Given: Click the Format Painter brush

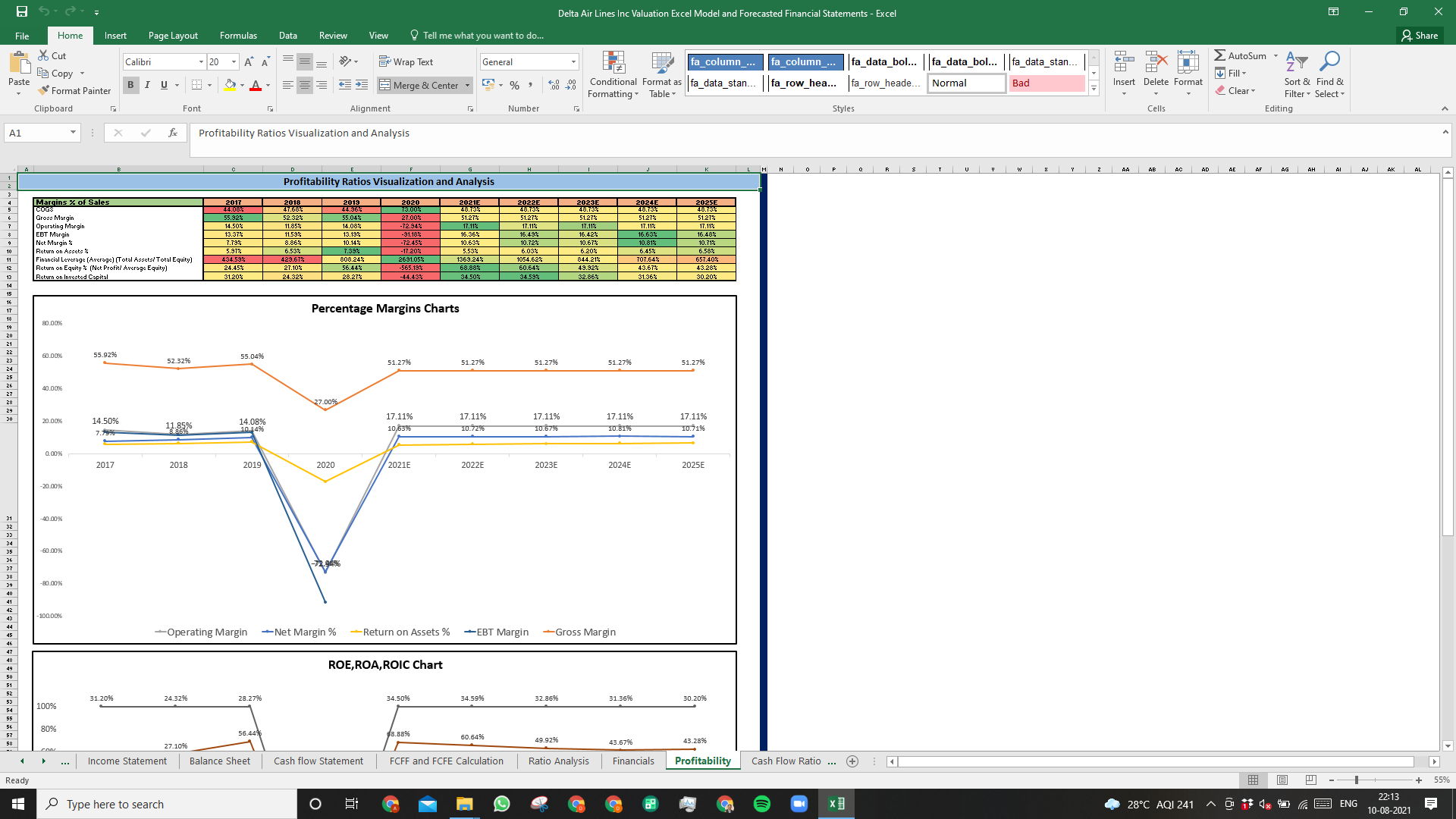Looking at the screenshot, I should [43, 90].
